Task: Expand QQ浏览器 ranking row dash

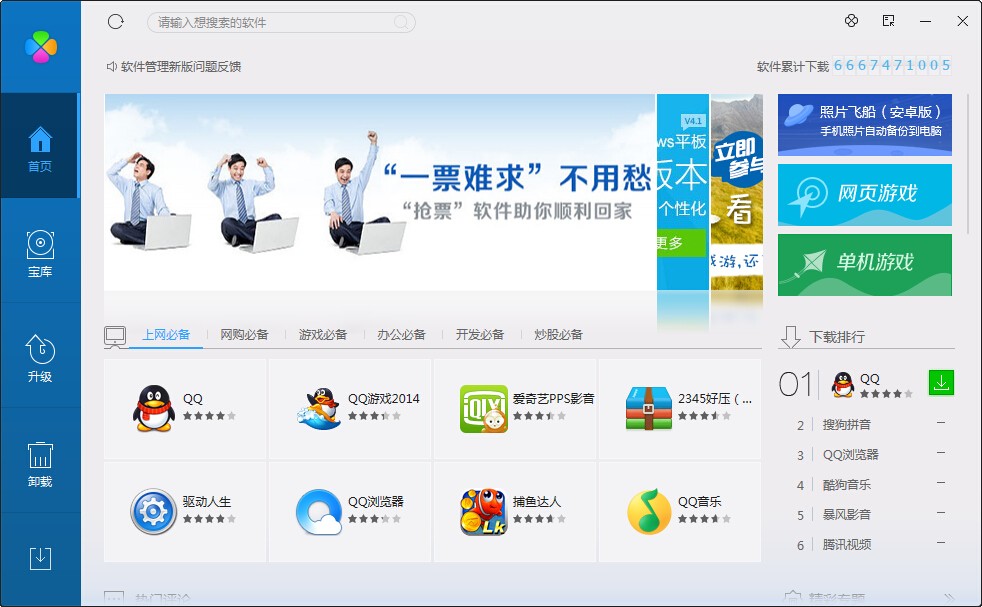Action: 941,453
